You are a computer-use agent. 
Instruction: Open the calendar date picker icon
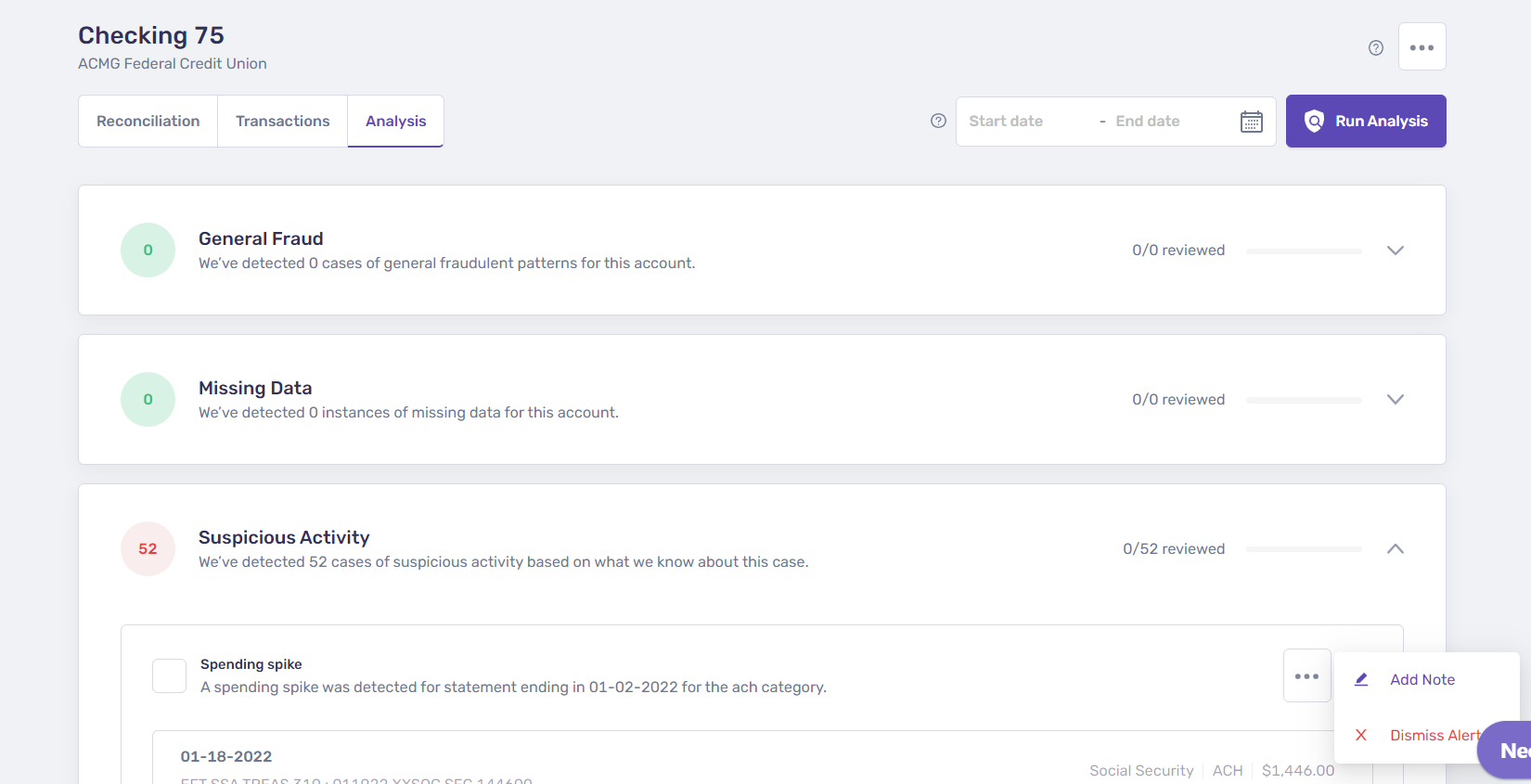click(1252, 122)
